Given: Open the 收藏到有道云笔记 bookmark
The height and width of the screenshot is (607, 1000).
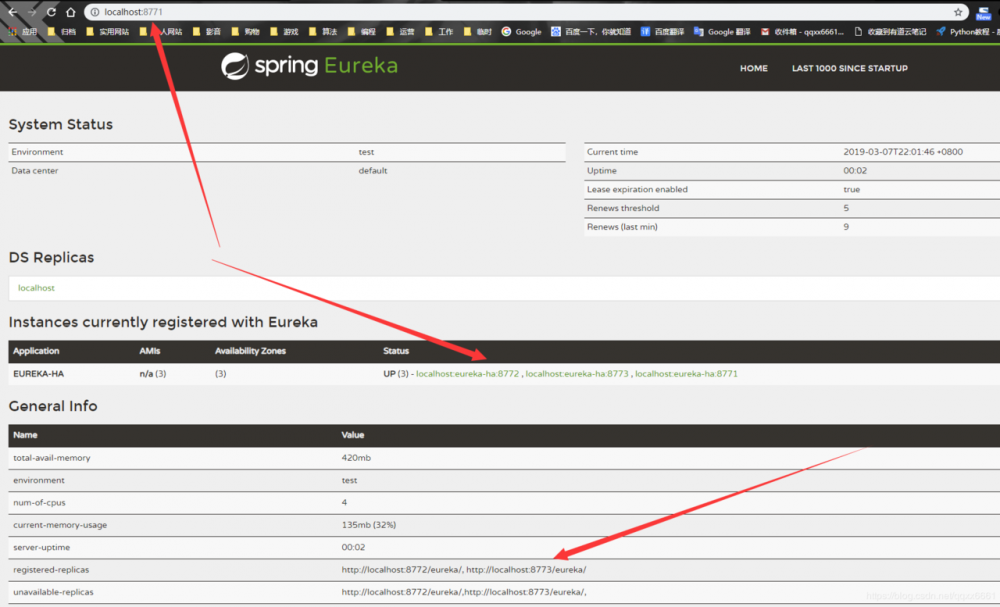Looking at the screenshot, I should point(890,31).
